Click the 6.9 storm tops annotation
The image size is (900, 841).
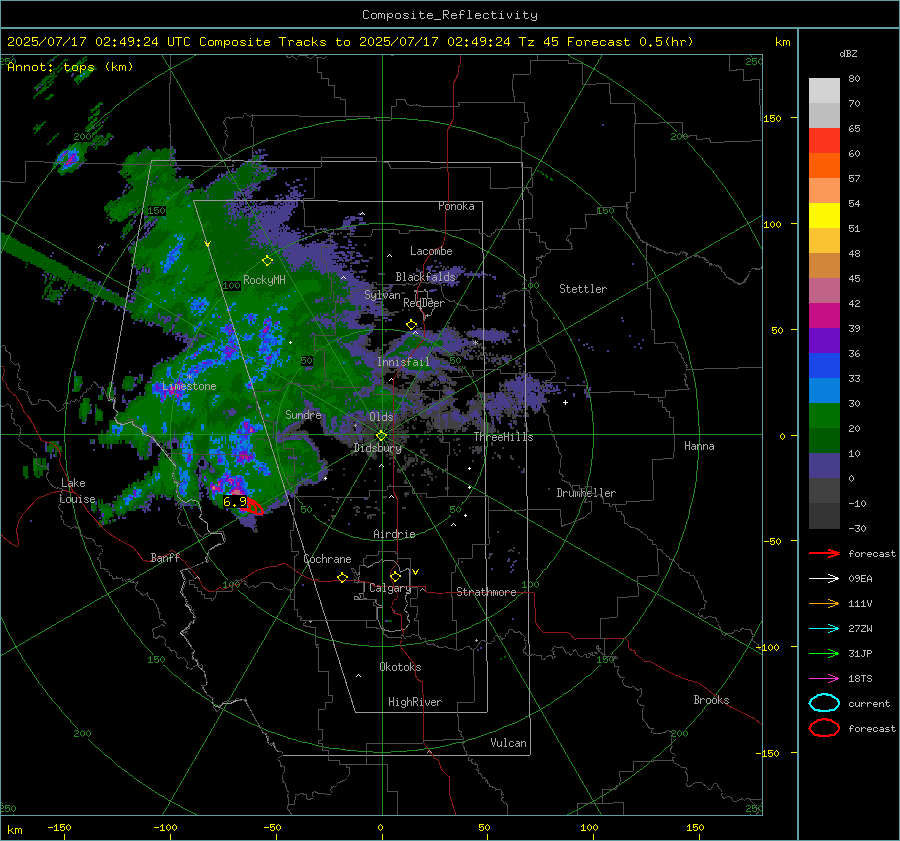[235, 502]
